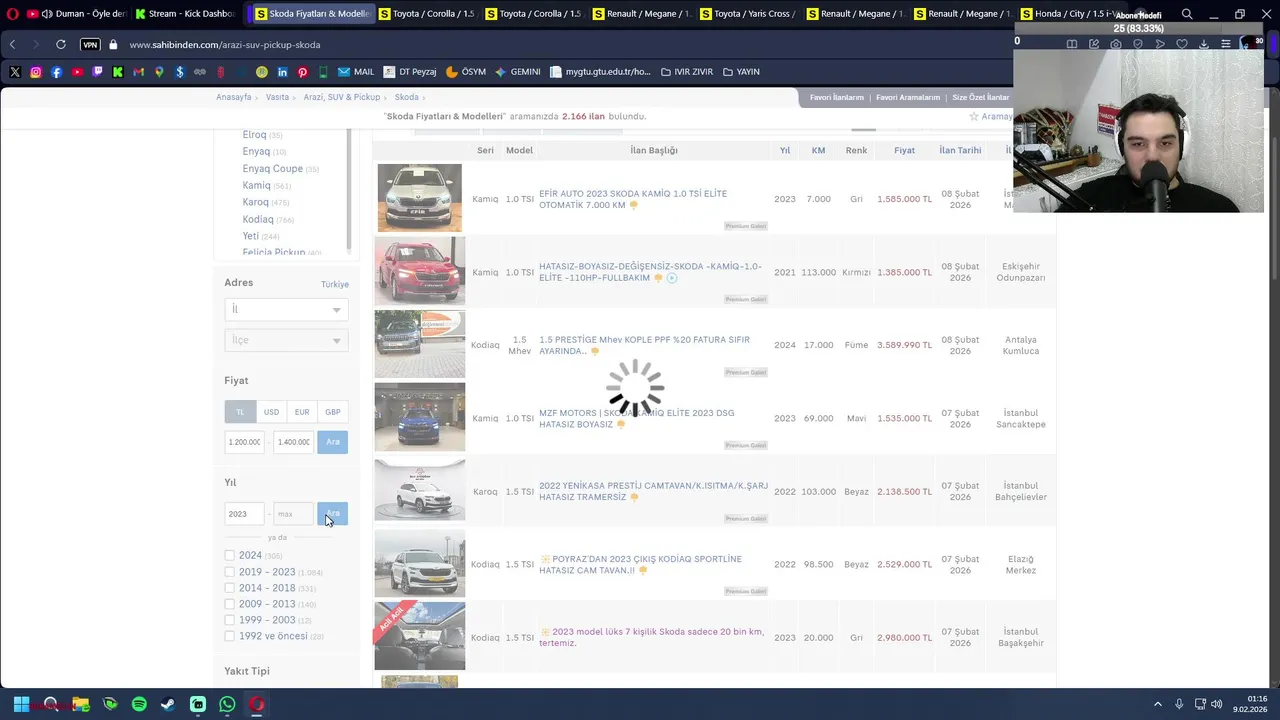
Task: Open thumbnail of red Kamiq listing
Action: [420, 271]
